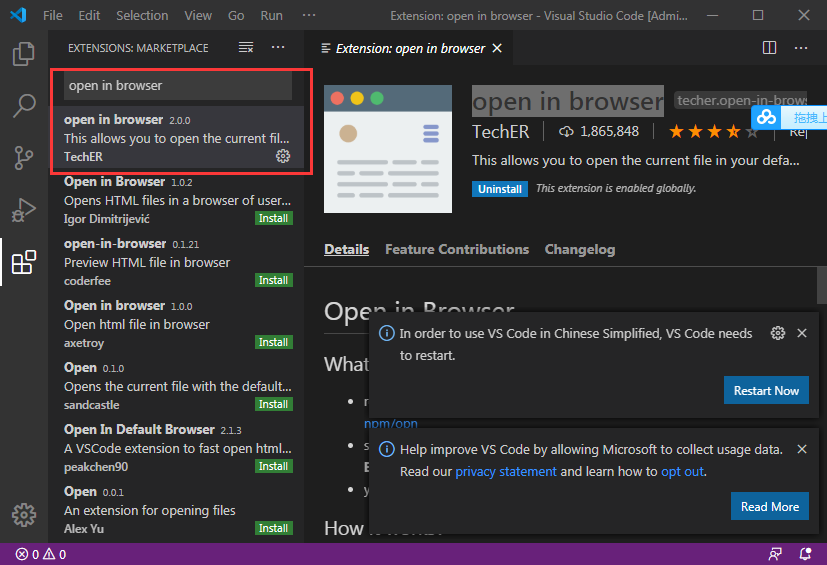This screenshot has width=827, height=565.
Task: Open the Source Control view
Action: pos(24,157)
